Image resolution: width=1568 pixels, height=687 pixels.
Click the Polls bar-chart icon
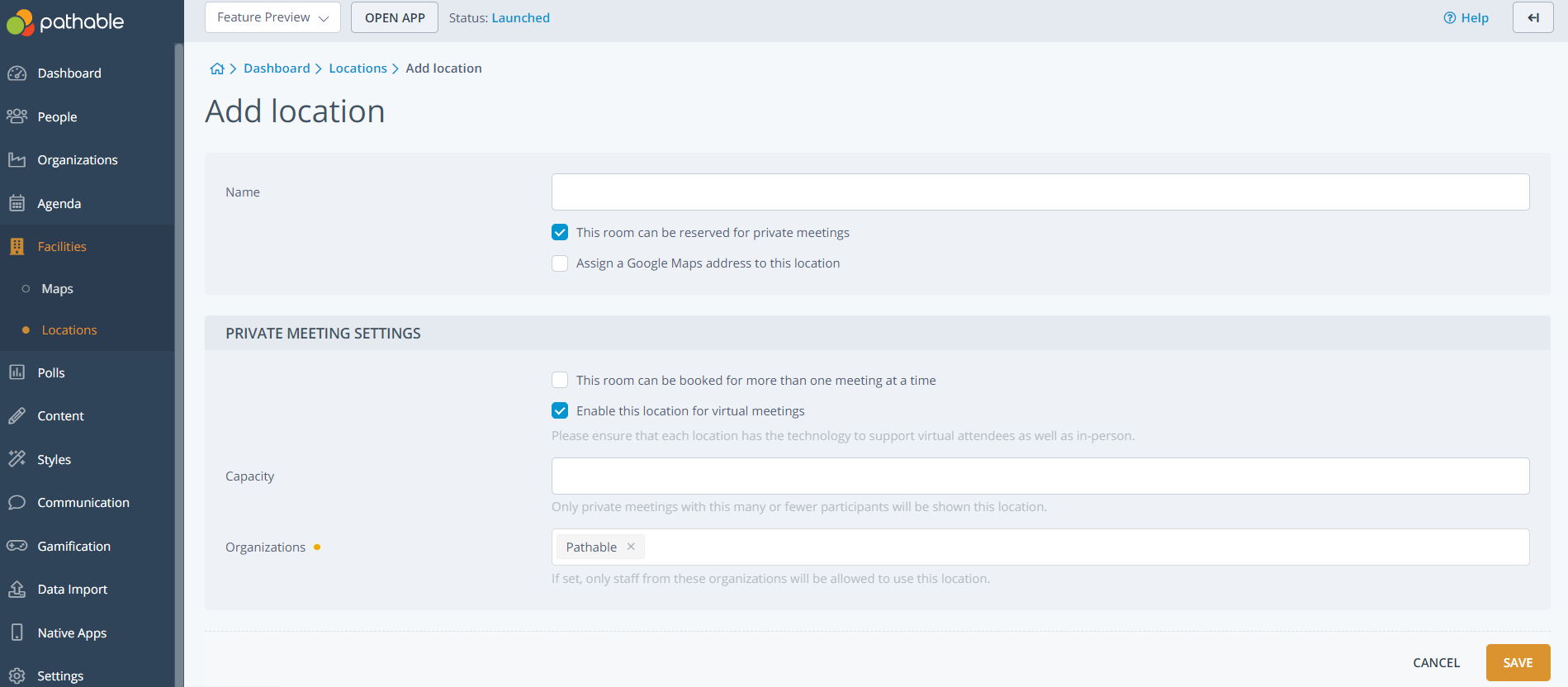pos(17,372)
